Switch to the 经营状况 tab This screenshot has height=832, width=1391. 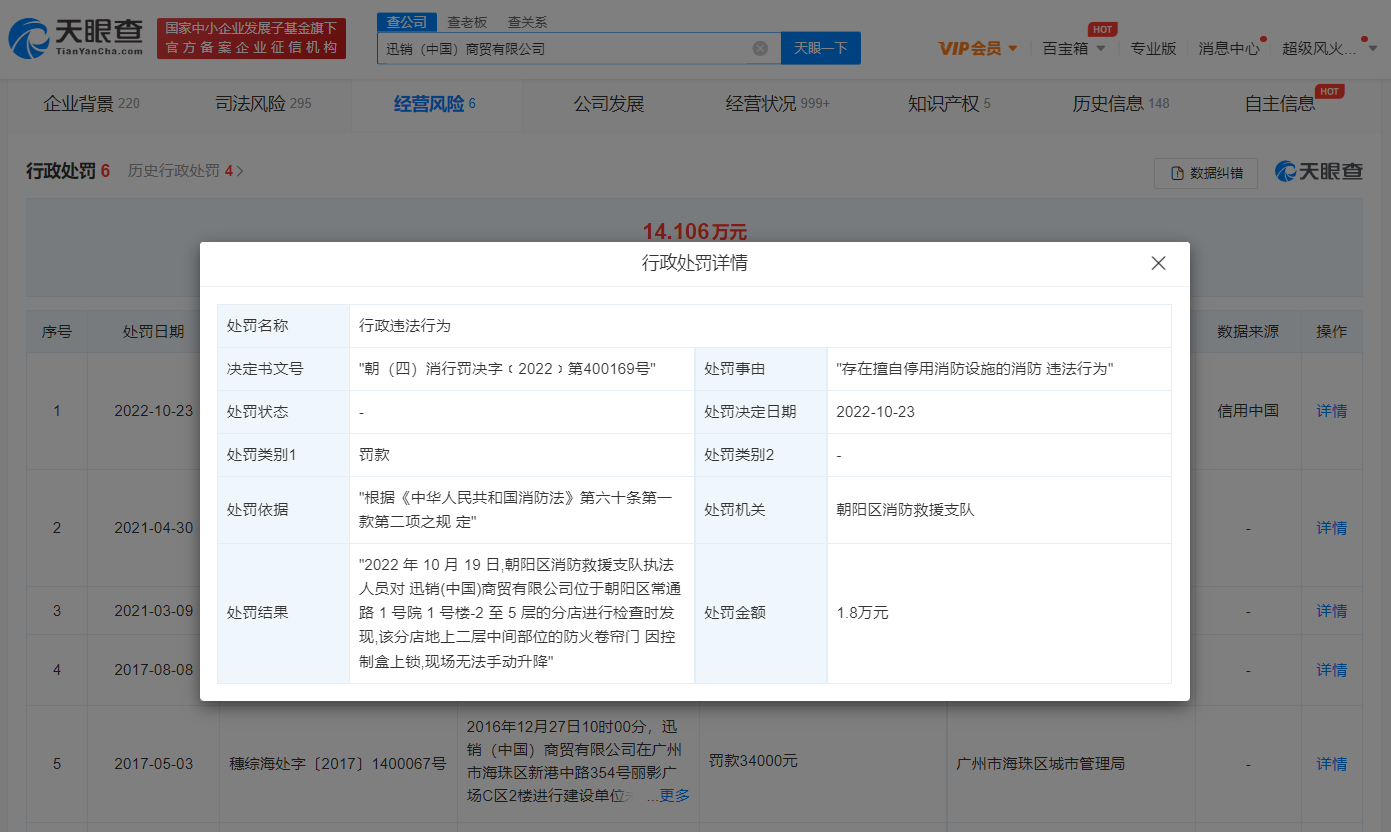coord(778,104)
